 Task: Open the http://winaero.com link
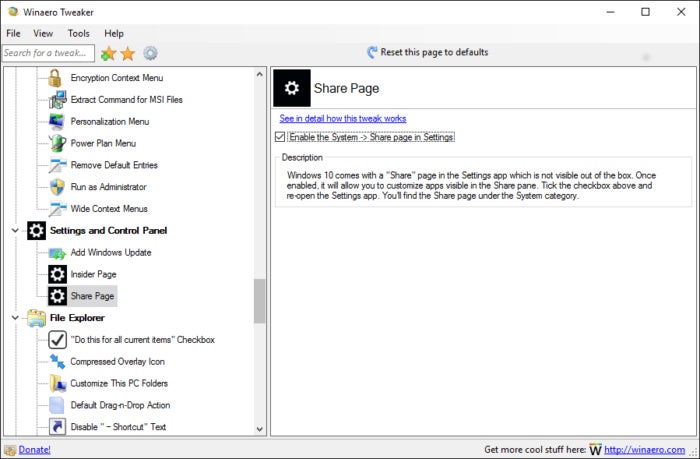point(645,450)
